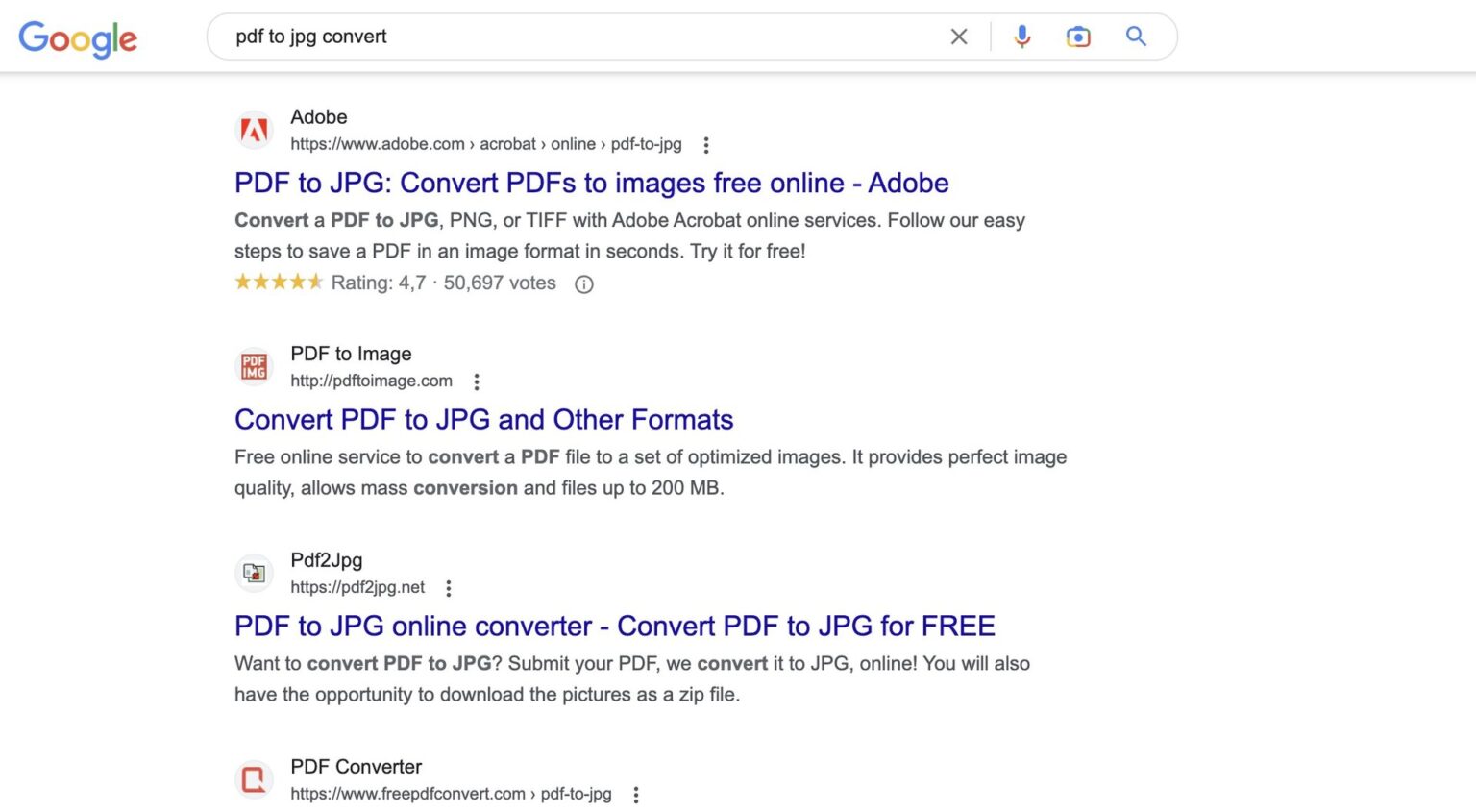Open more options for Adobe result

tap(706, 145)
